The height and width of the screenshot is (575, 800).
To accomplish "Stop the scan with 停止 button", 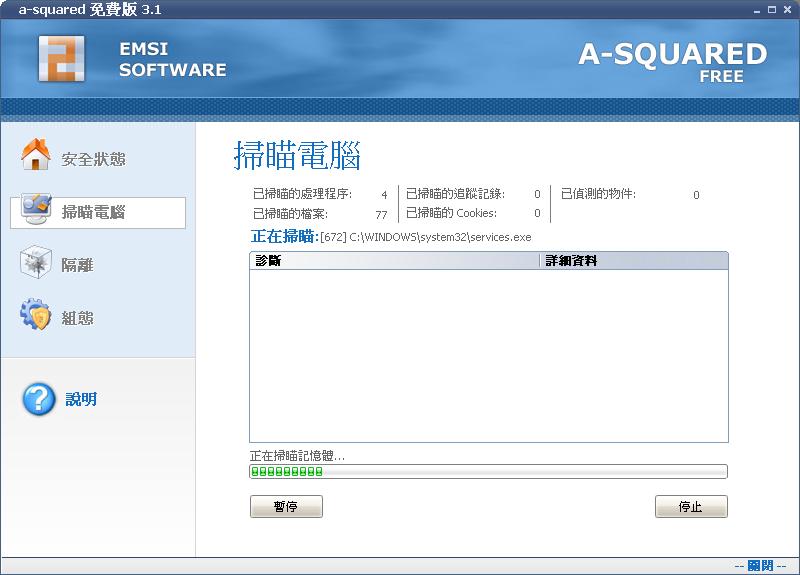I will point(691,506).
